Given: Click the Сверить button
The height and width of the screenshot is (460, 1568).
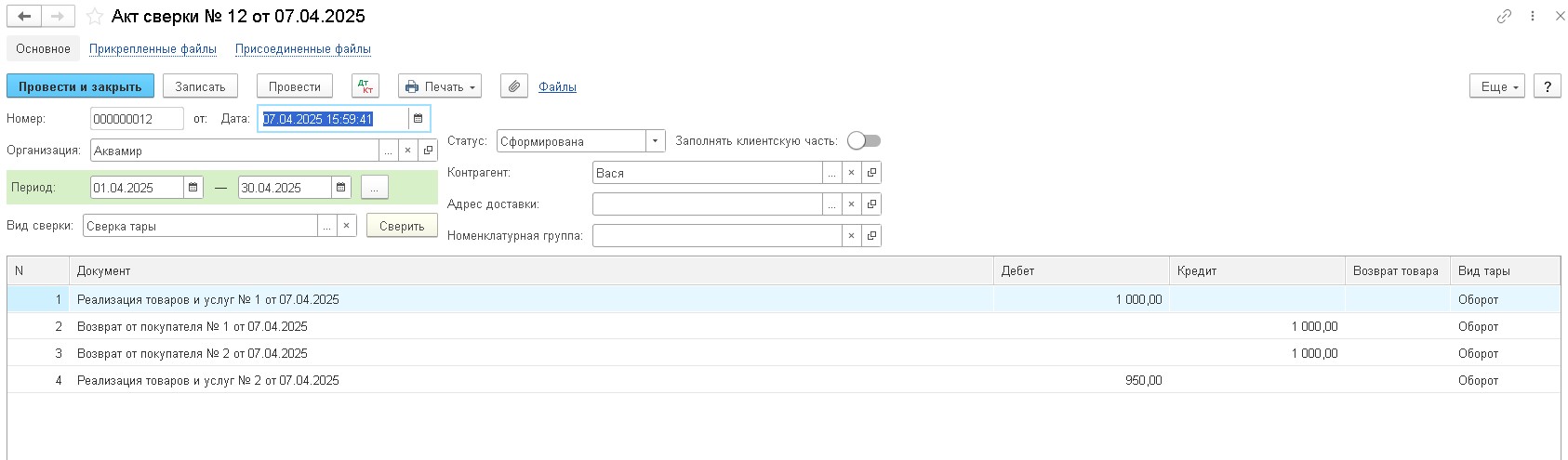Looking at the screenshot, I should [402, 226].
